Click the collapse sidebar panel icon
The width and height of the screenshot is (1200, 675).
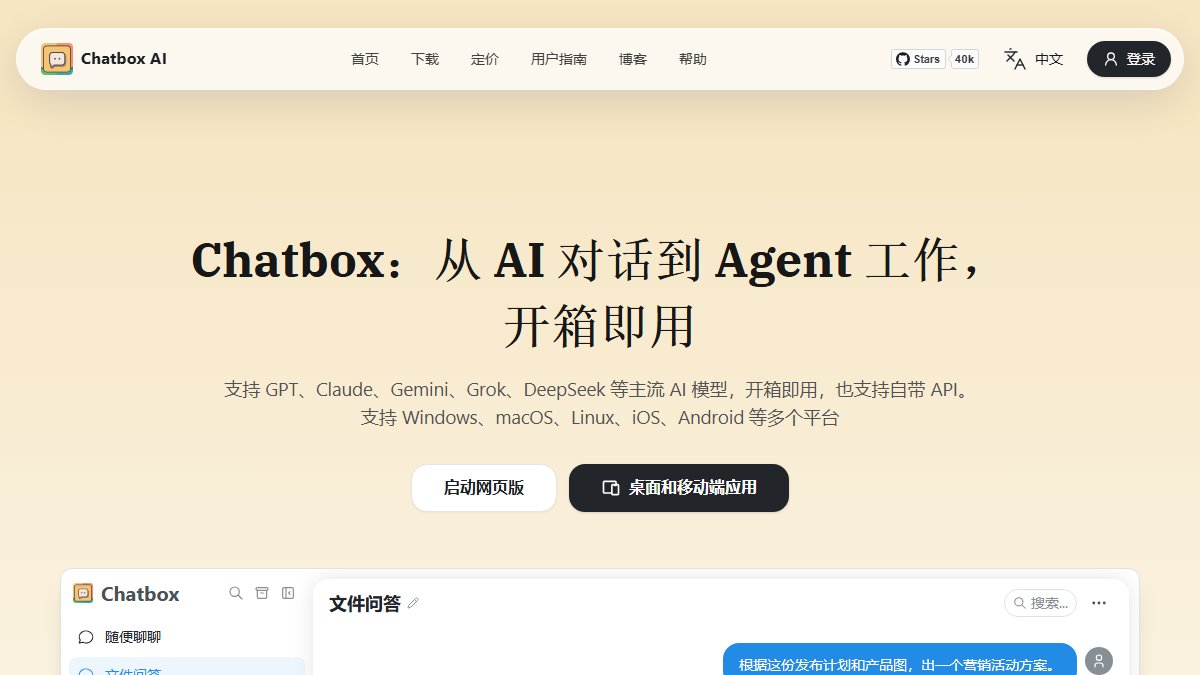(x=288, y=593)
